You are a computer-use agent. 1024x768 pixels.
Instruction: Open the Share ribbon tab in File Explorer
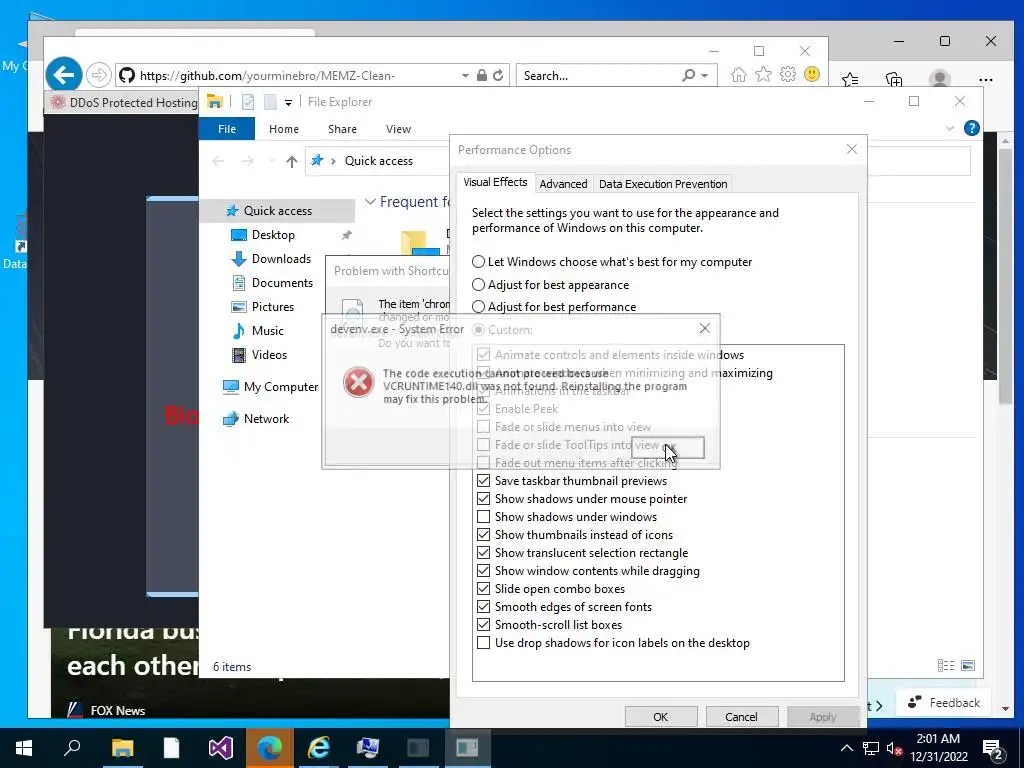click(342, 129)
